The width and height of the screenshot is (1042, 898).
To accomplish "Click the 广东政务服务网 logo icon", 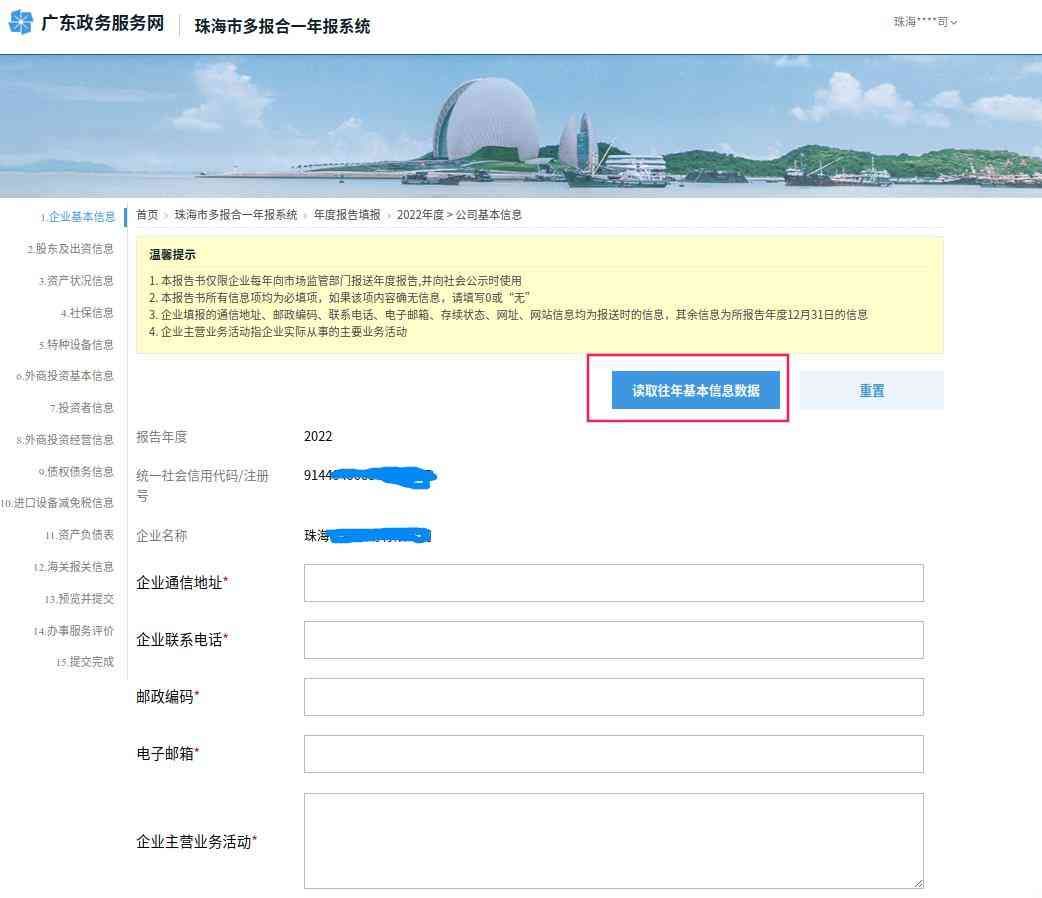I will 20,23.
